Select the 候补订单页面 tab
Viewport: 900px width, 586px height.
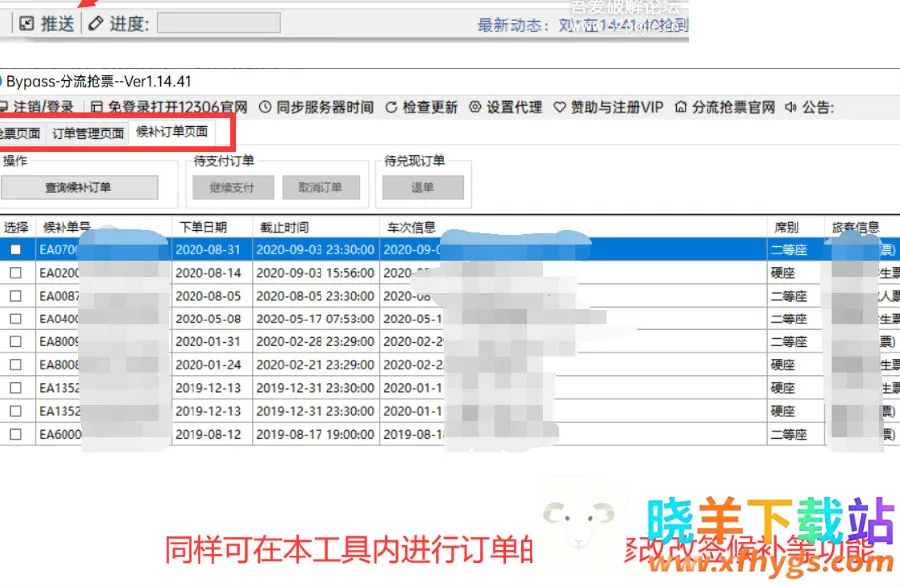pyautogui.click(x=172, y=132)
